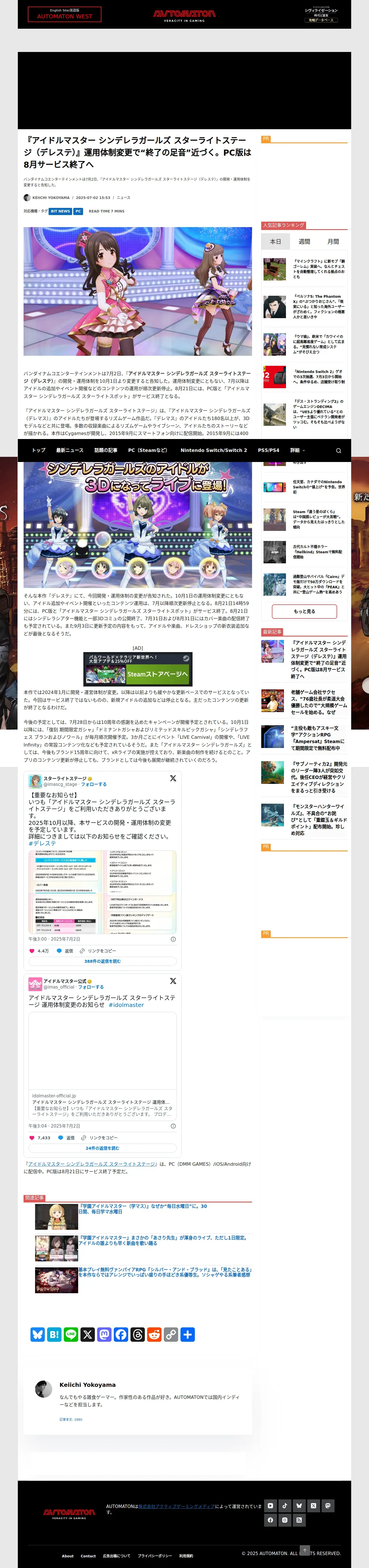Open footer X social icon
369x1568 pixels.
(314, 1505)
